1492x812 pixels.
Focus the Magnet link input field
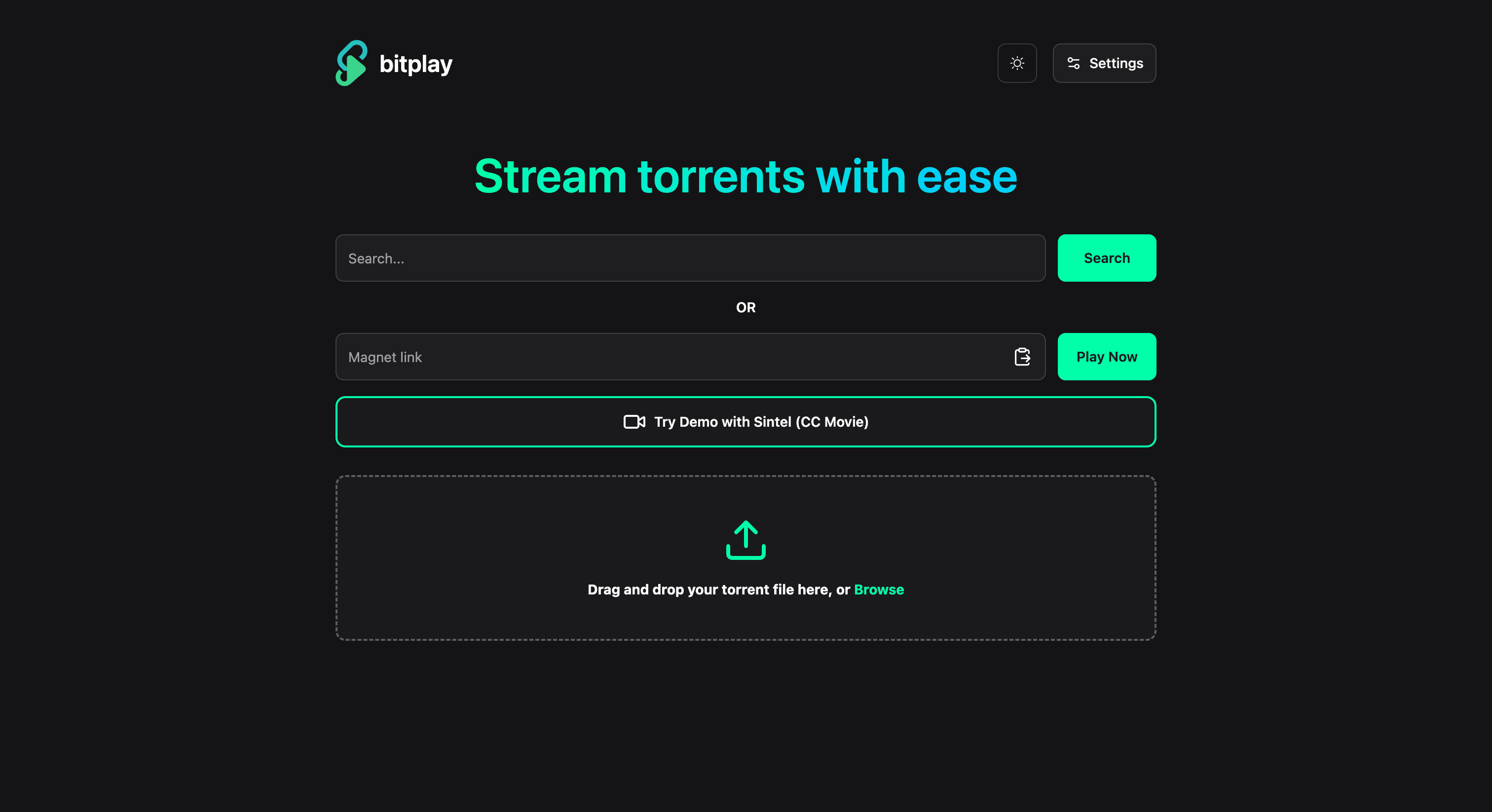pos(666,357)
